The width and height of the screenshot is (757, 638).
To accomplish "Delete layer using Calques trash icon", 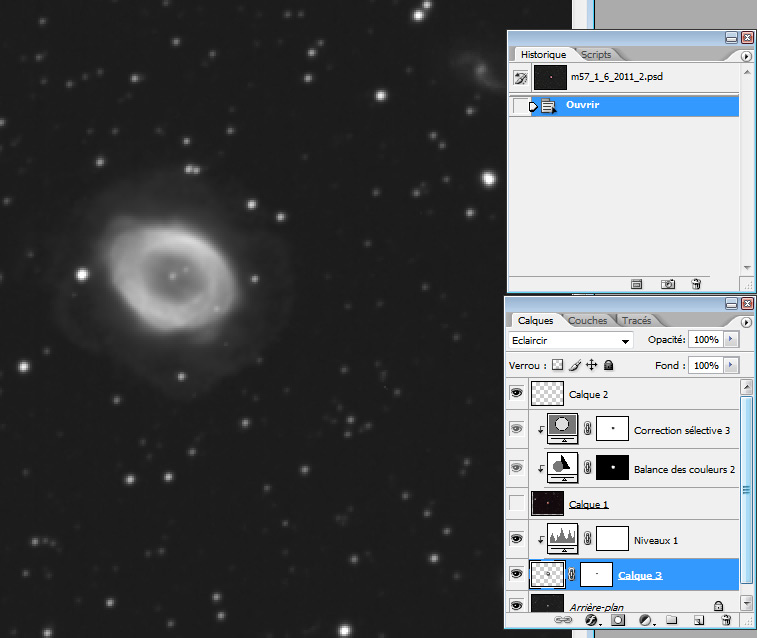I will click(726, 620).
